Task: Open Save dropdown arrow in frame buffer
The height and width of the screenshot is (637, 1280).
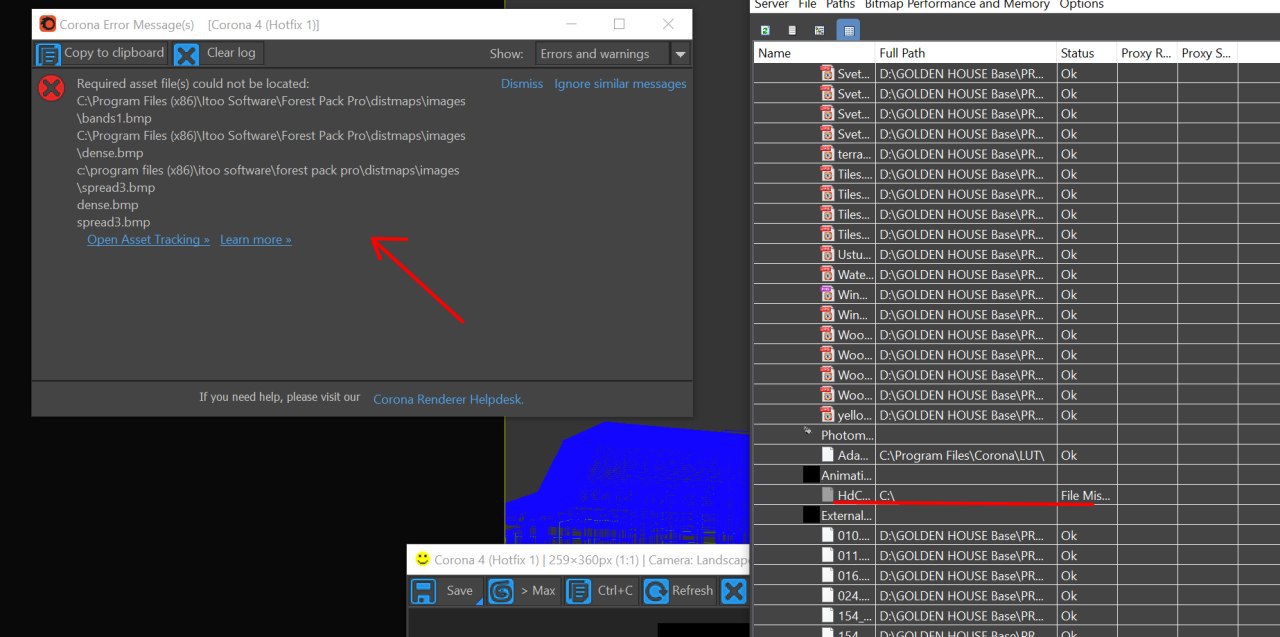Action: (x=480, y=600)
